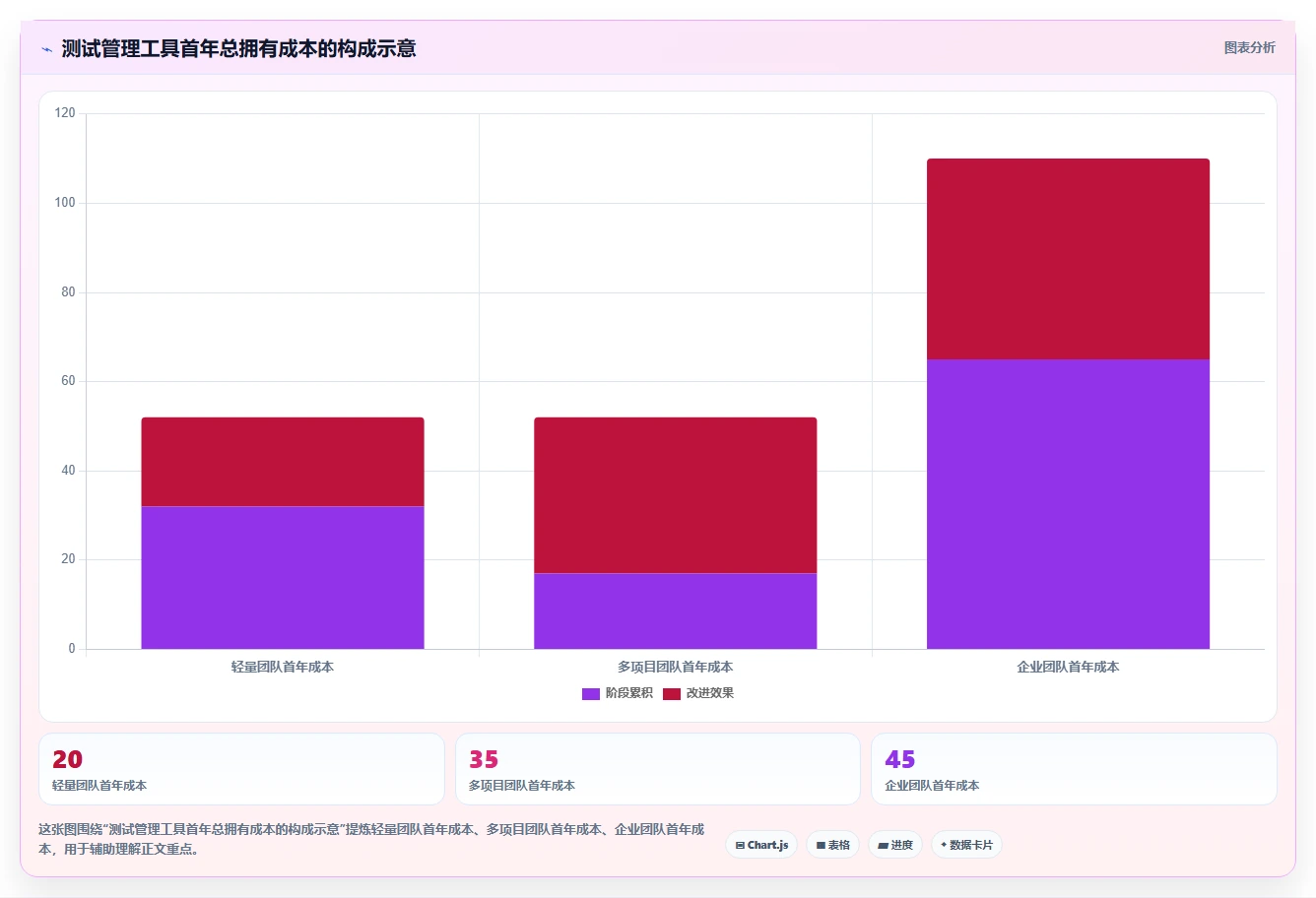This screenshot has width=1316, height=898.
Task: Click the lightning icon beside the chart title
Action: tap(46, 49)
